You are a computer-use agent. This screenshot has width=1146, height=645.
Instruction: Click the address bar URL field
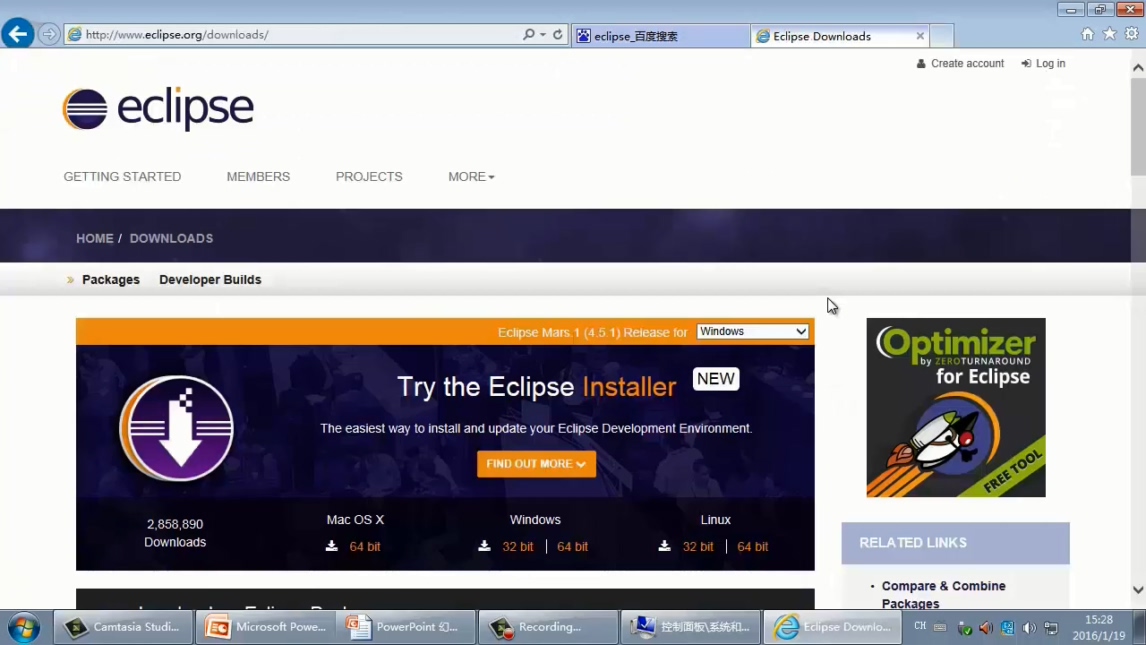point(292,34)
